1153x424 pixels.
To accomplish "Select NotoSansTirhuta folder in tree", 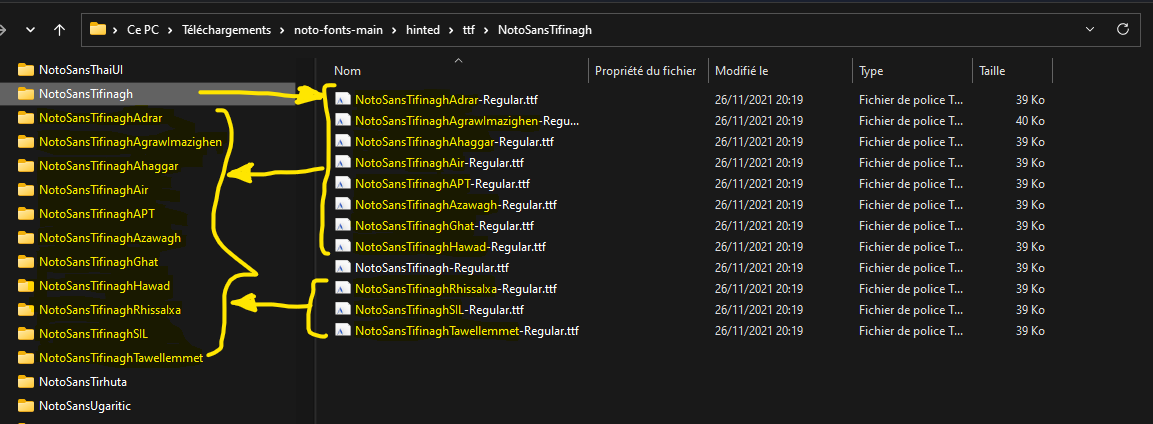I will pos(84,381).
